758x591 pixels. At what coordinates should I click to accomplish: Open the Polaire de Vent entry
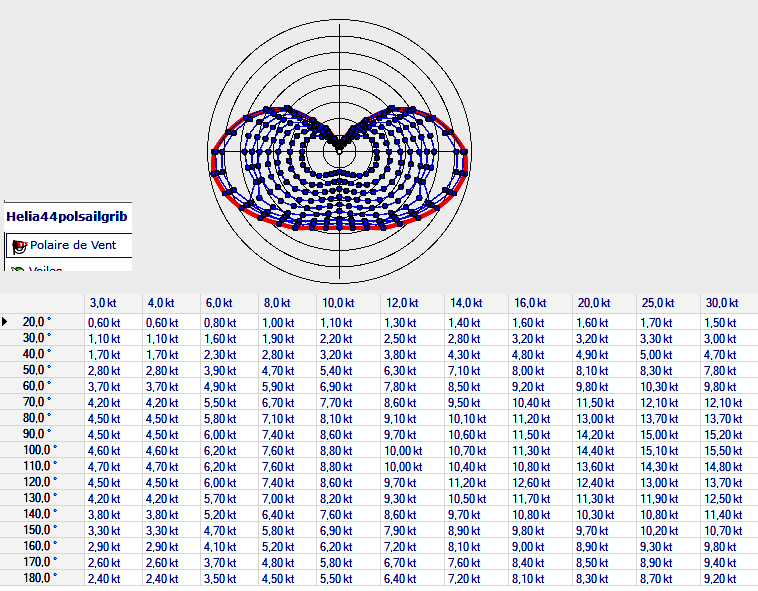[69, 245]
